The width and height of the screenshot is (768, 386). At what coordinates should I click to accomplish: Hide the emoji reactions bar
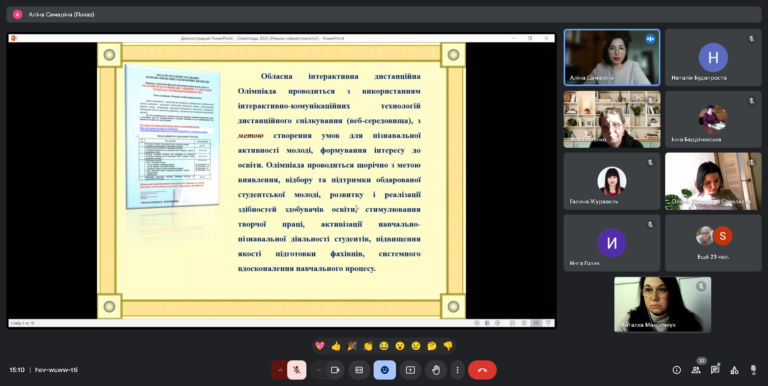tap(385, 370)
